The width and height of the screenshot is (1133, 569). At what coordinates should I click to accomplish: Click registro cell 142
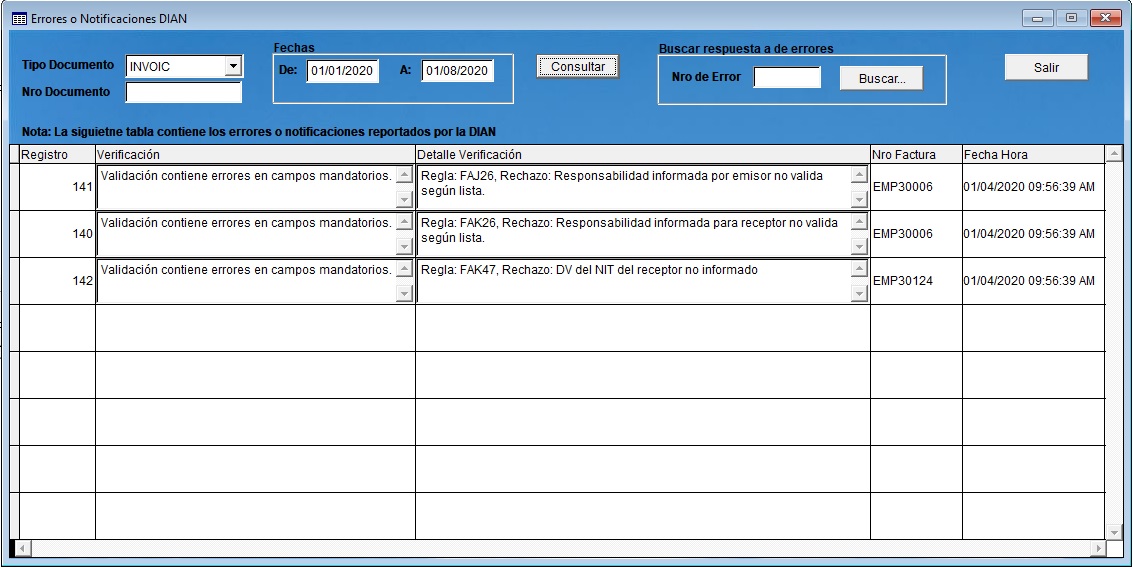[x=57, y=281]
